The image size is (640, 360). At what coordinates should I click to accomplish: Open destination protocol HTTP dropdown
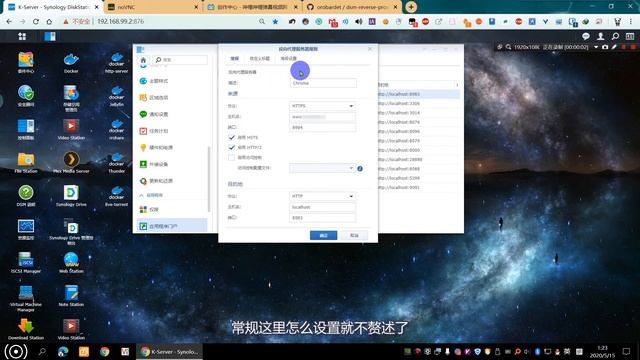click(x=322, y=196)
